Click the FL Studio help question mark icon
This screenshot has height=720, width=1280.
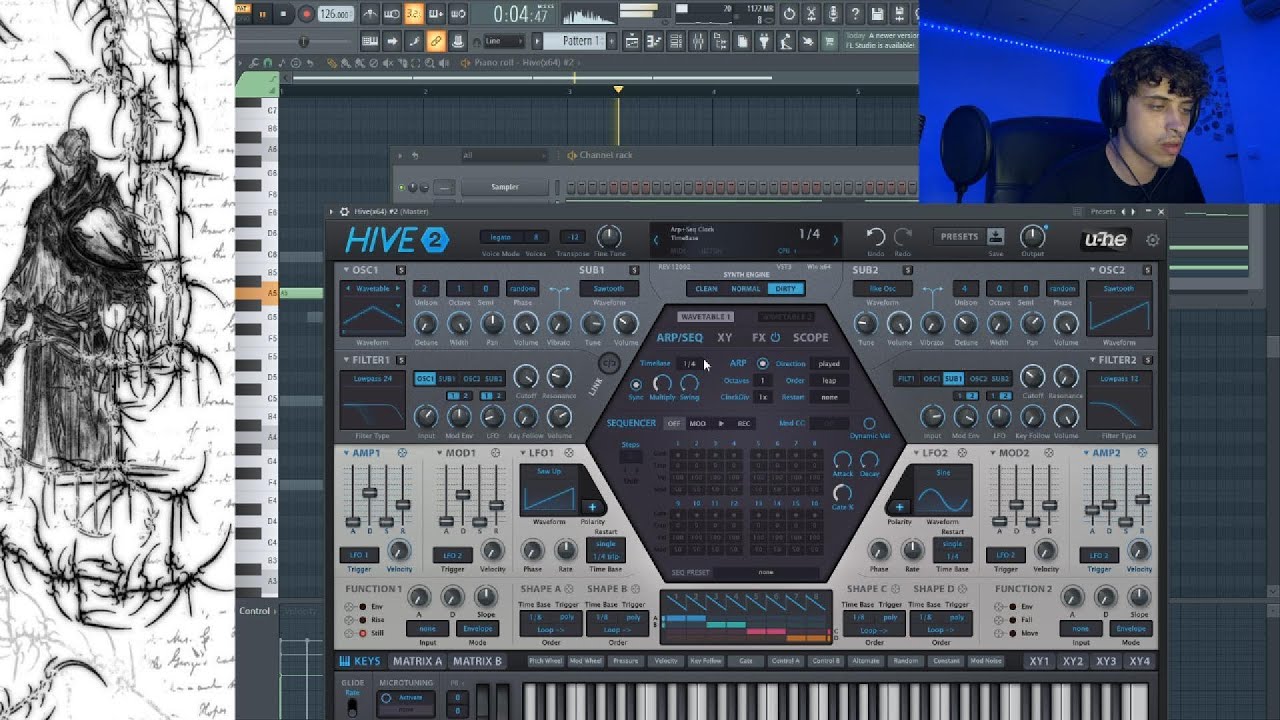855,14
